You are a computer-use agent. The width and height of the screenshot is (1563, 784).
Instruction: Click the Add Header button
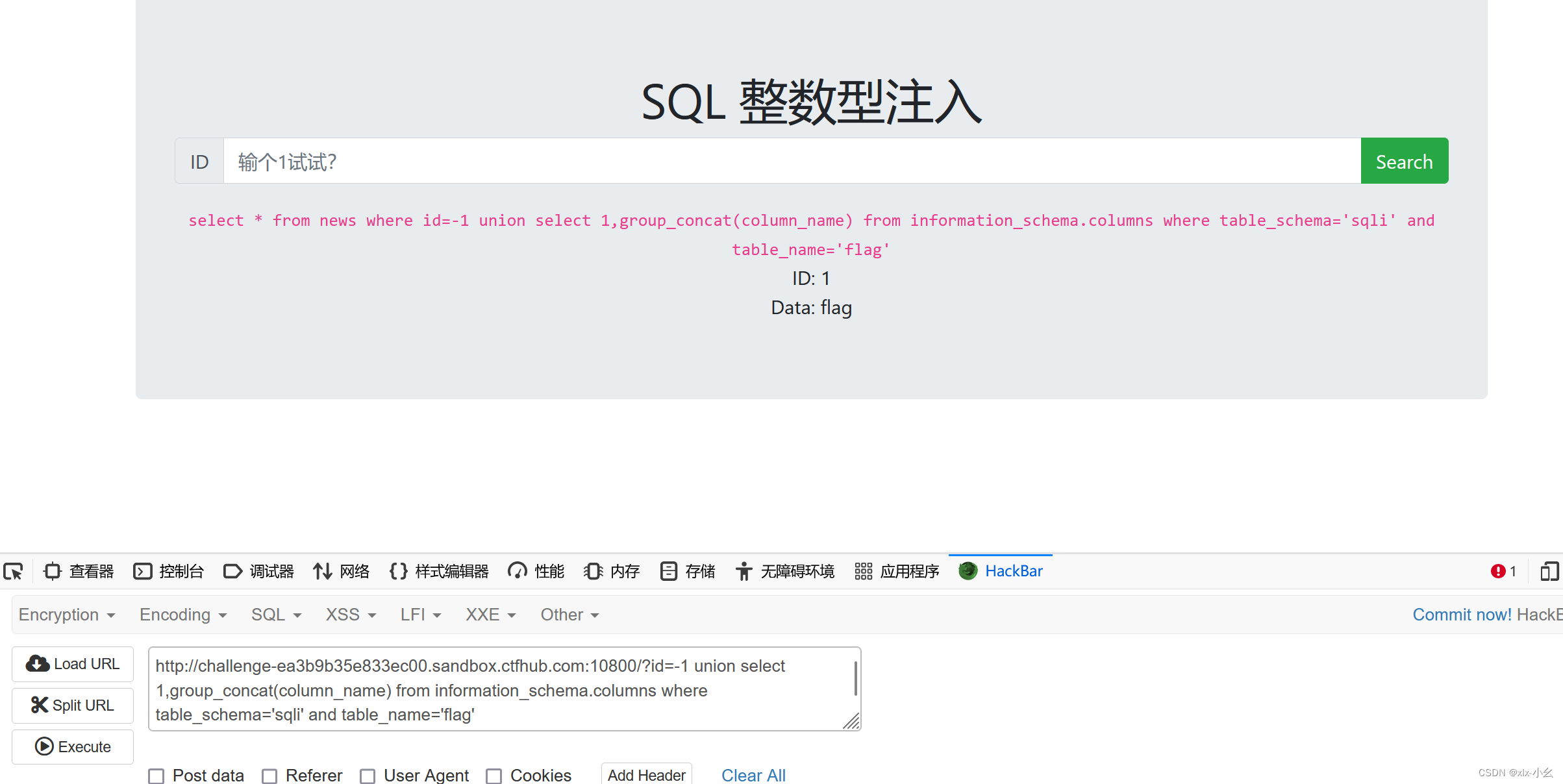point(646,775)
